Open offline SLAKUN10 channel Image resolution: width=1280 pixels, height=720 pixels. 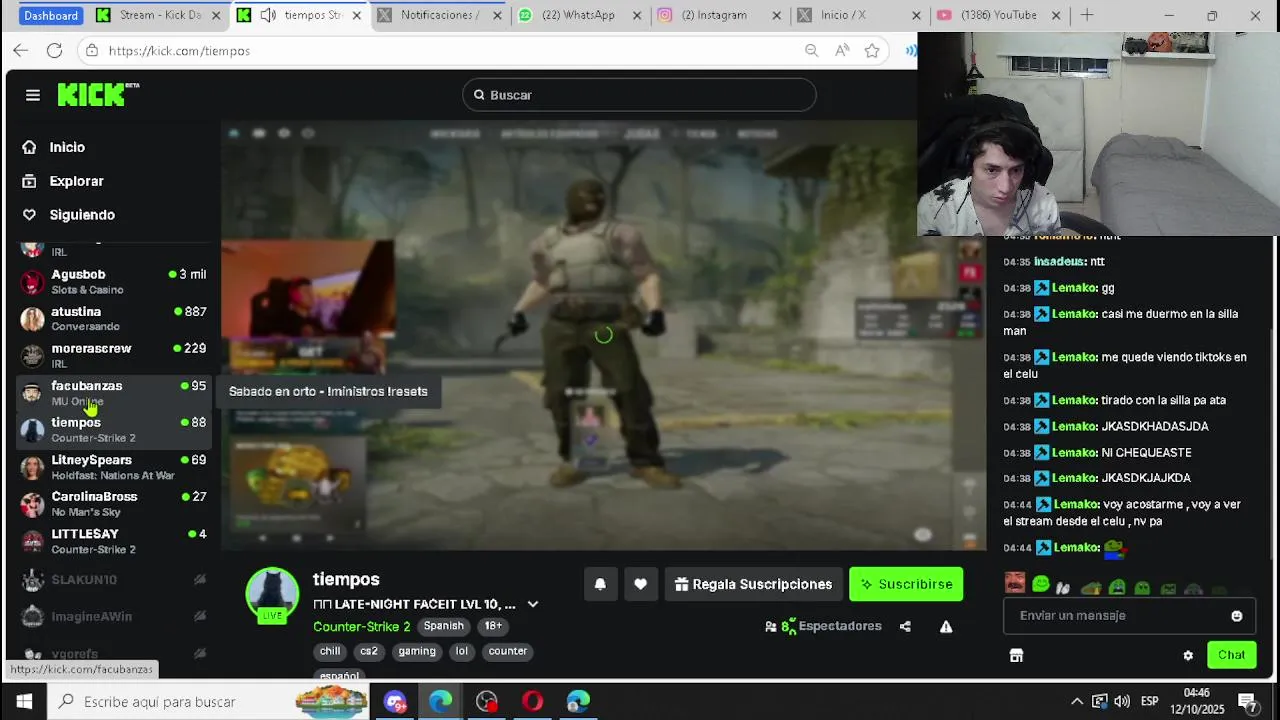coord(114,579)
